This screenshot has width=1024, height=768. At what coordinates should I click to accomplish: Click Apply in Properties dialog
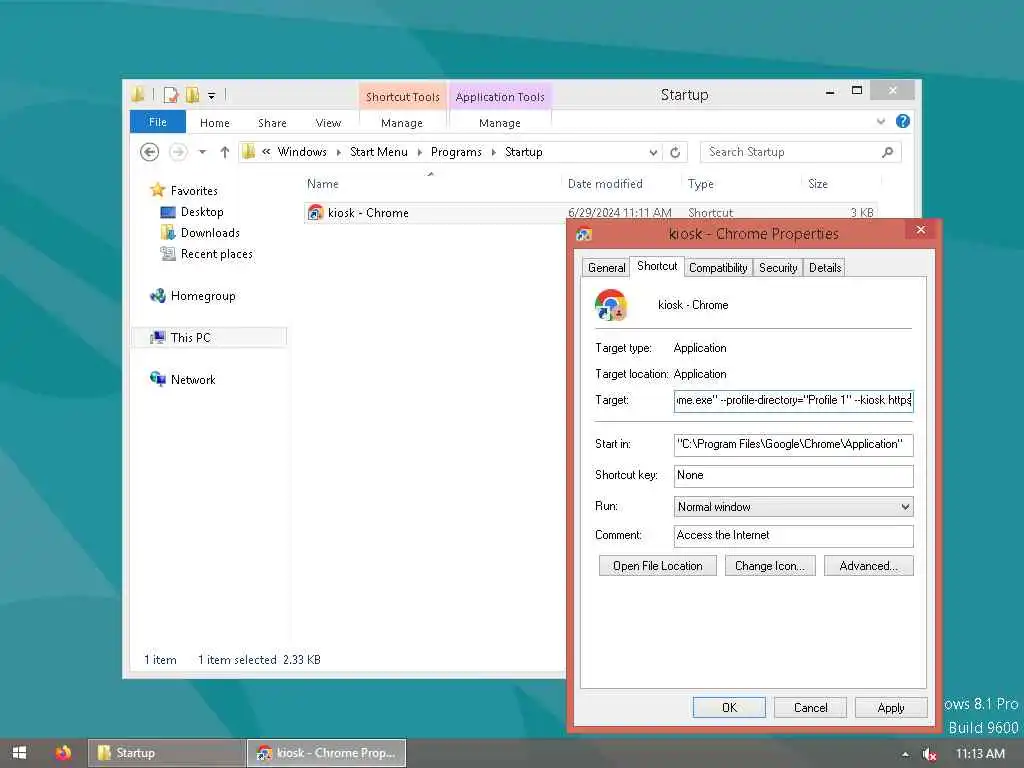891,708
